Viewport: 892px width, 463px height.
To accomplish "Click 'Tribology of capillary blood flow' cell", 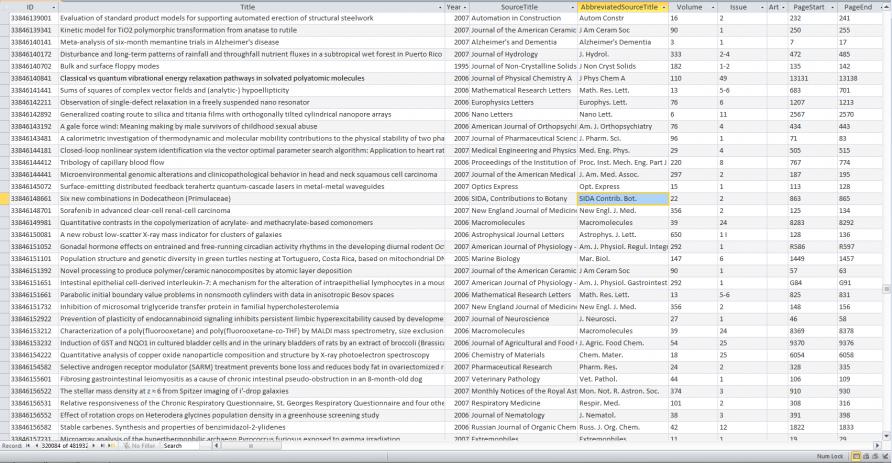I will [251, 163].
